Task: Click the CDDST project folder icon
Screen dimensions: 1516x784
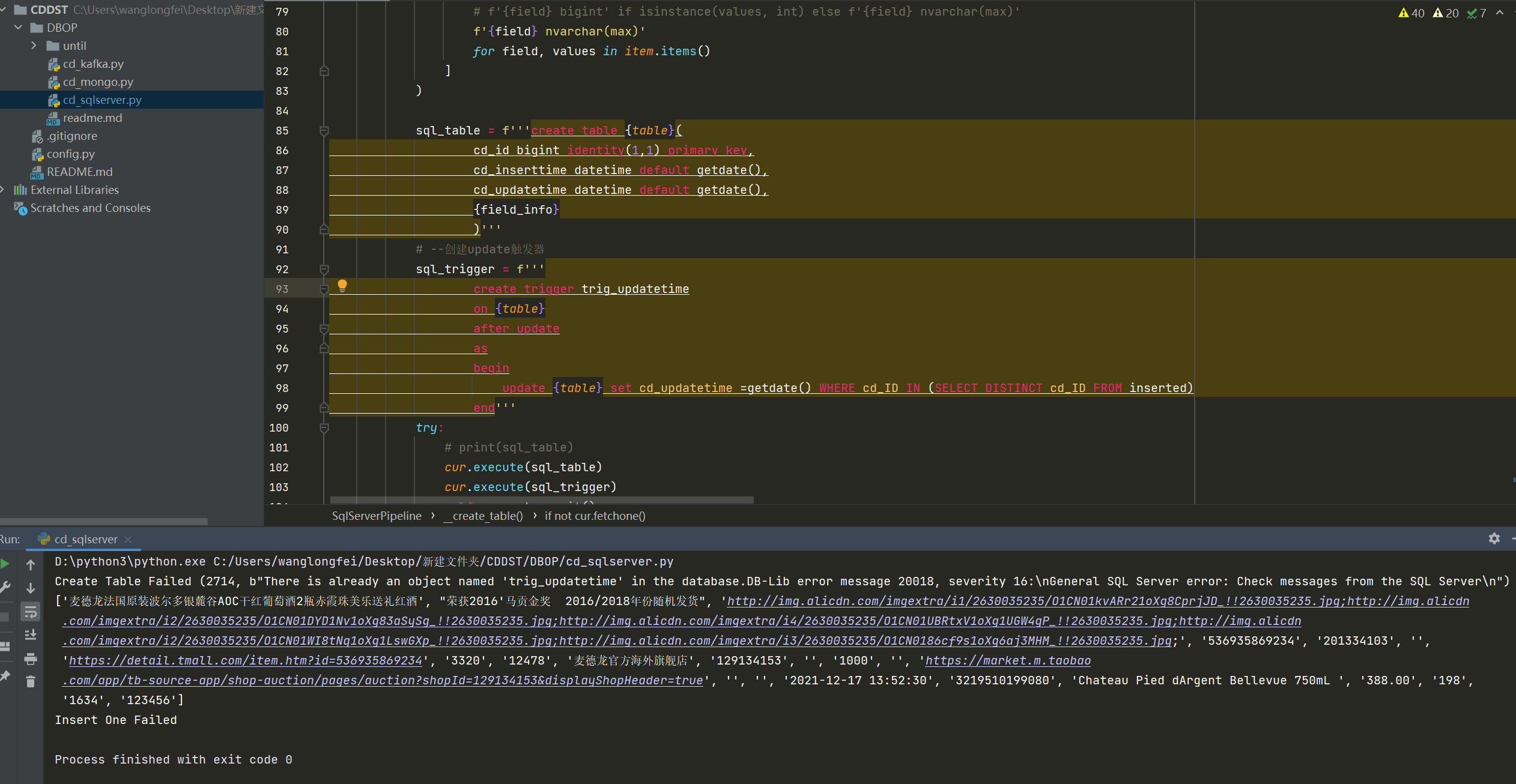Action: pos(20,10)
